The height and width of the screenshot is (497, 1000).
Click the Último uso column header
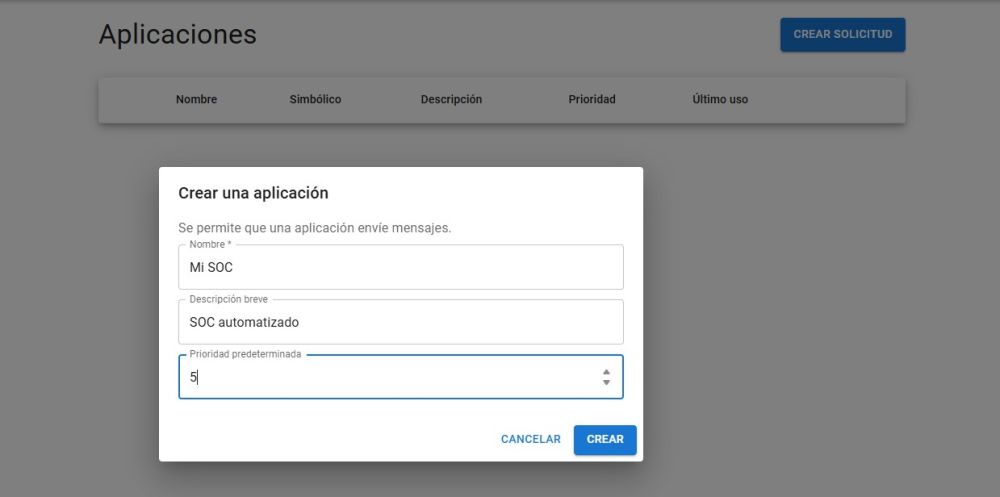720,100
